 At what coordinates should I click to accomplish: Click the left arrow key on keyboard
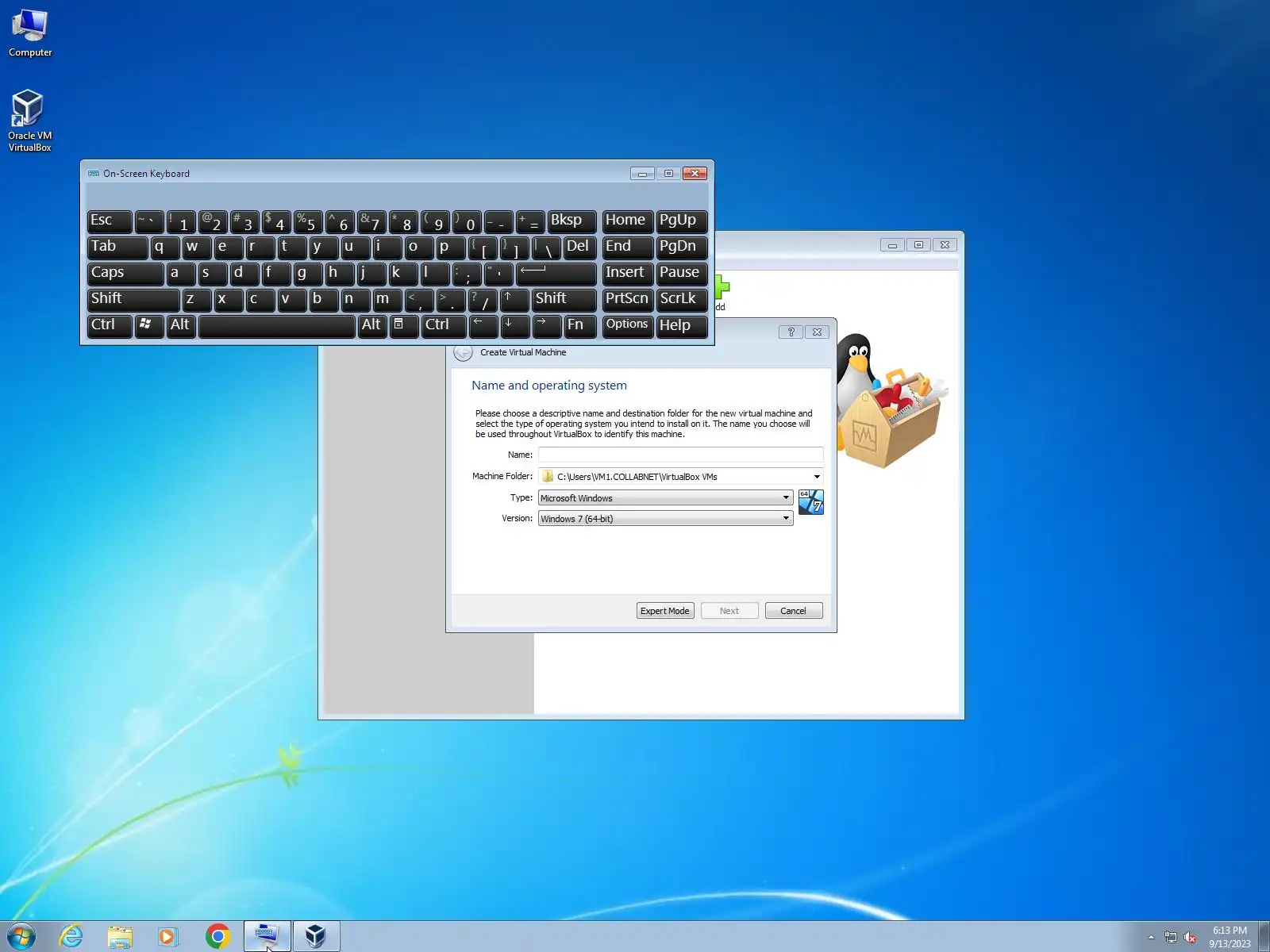click(x=483, y=325)
